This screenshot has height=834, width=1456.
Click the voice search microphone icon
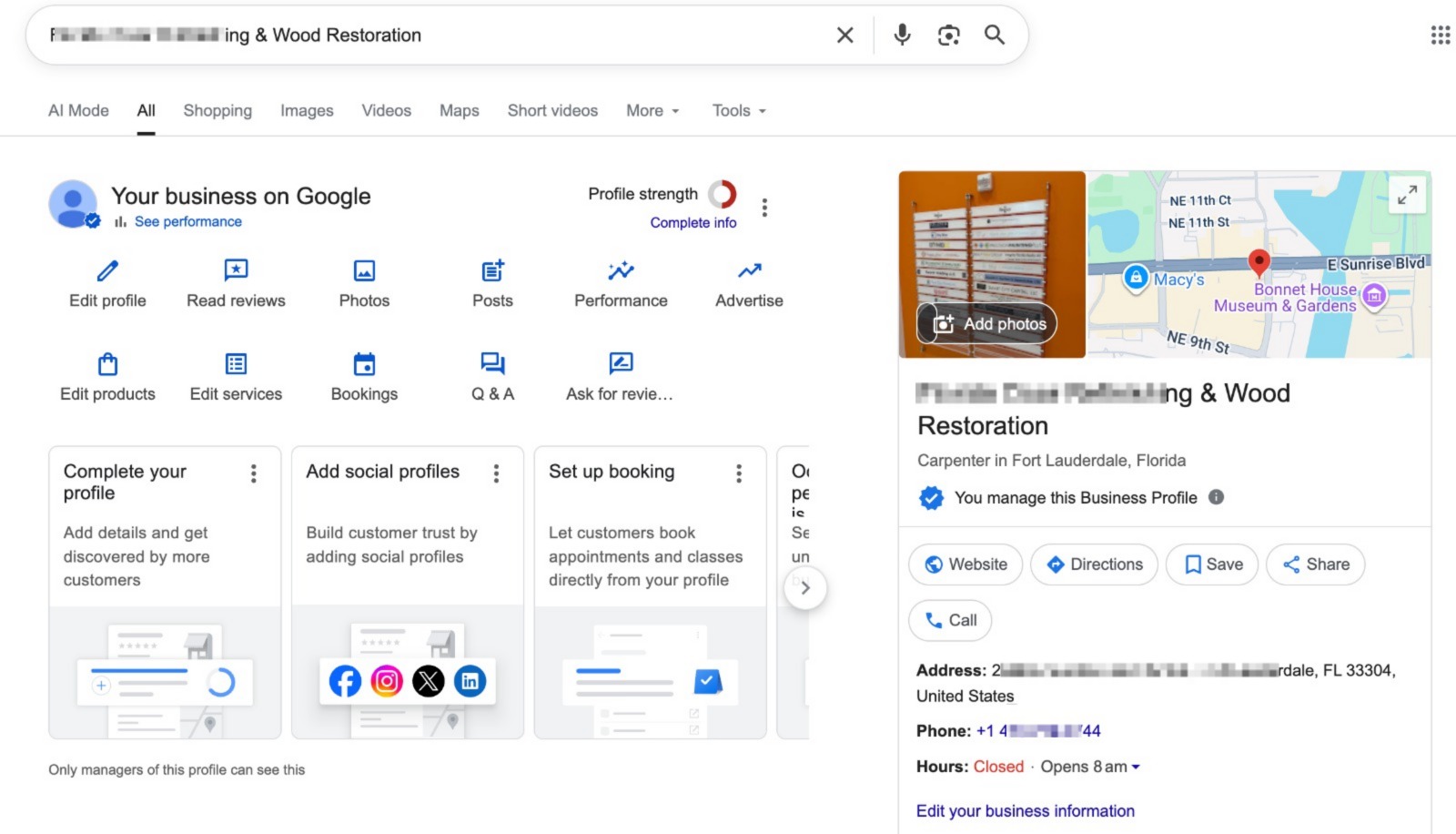coord(902,36)
